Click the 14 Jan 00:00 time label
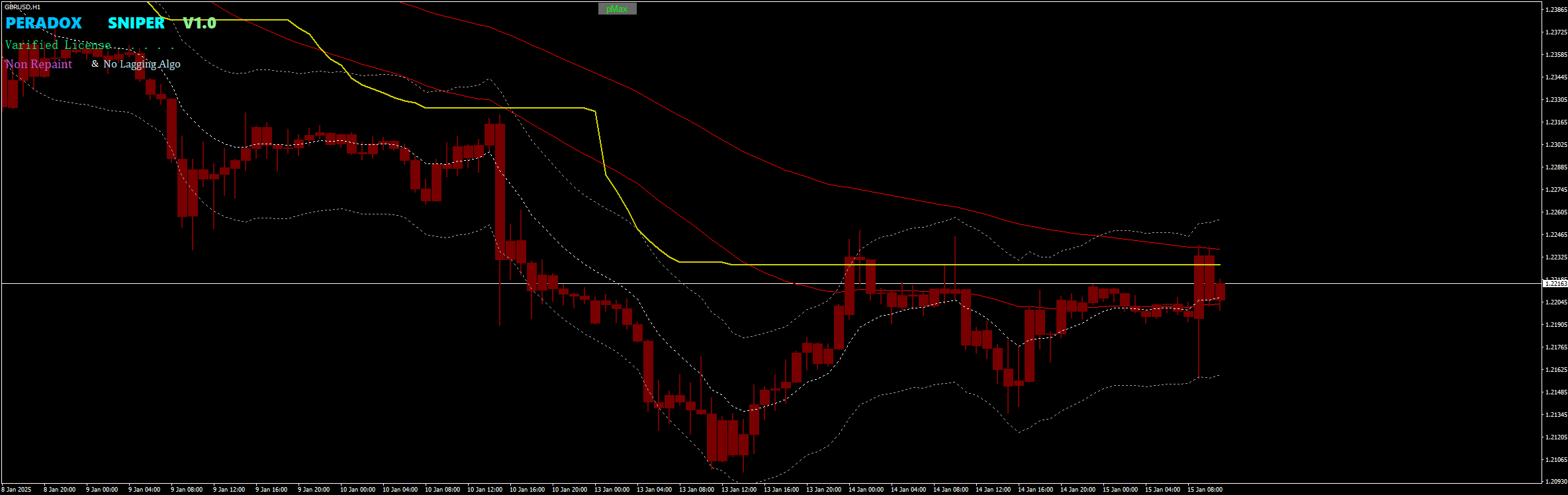 pyautogui.click(x=866, y=490)
